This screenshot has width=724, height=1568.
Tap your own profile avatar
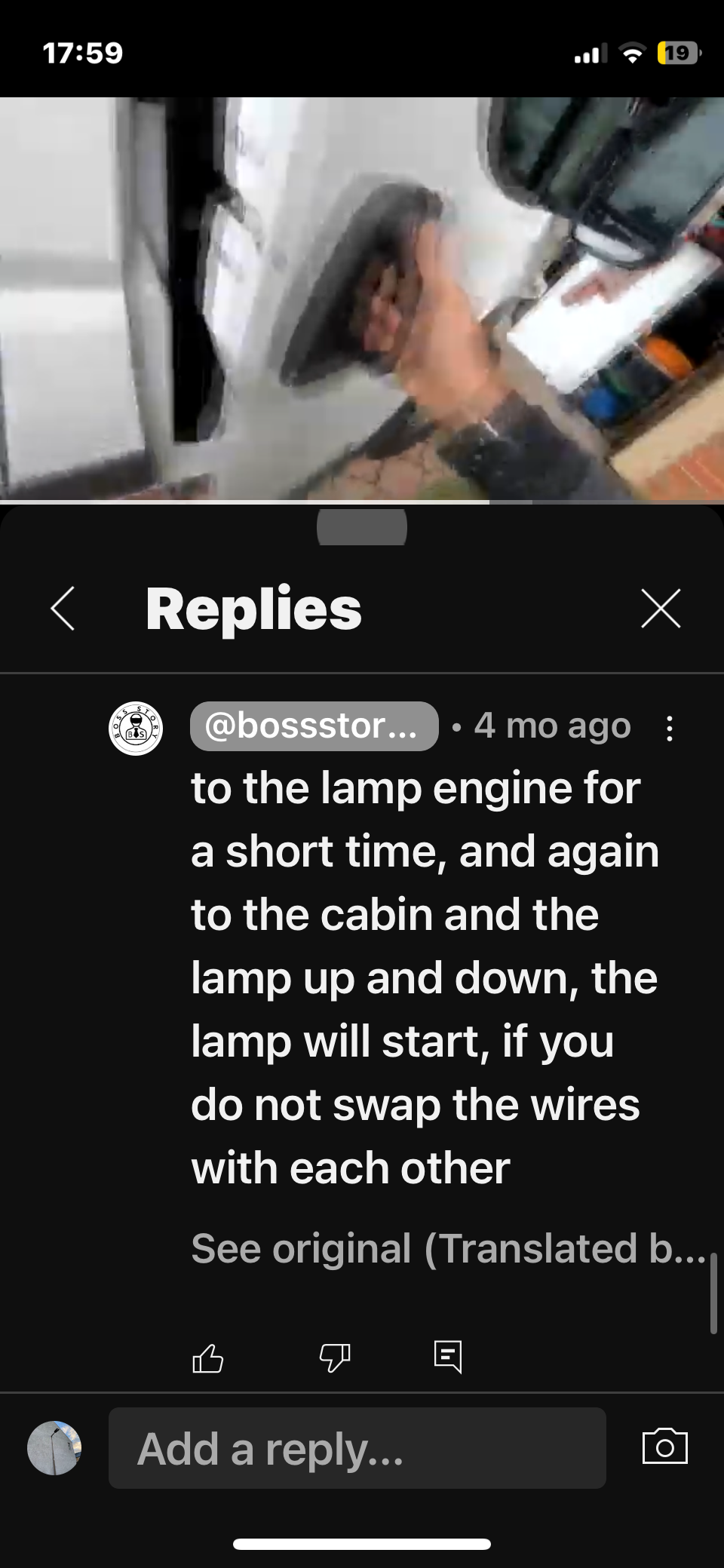(x=54, y=1447)
